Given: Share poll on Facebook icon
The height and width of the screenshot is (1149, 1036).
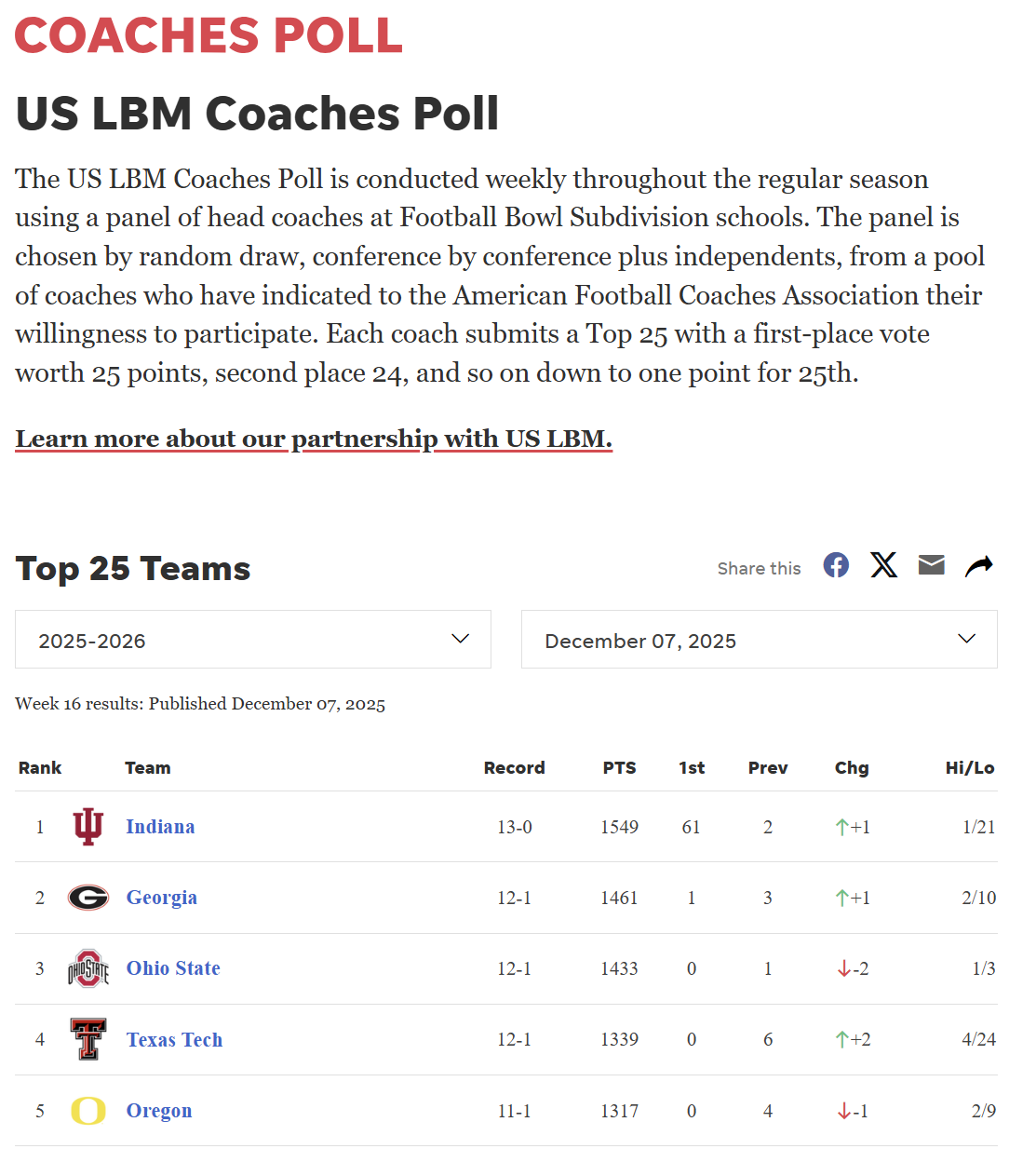Looking at the screenshot, I should 836,565.
